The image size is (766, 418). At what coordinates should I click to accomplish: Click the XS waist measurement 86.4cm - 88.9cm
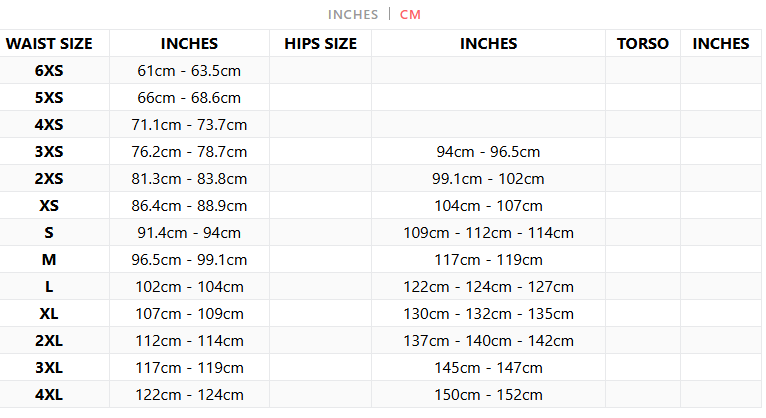pyautogui.click(x=189, y=206)
